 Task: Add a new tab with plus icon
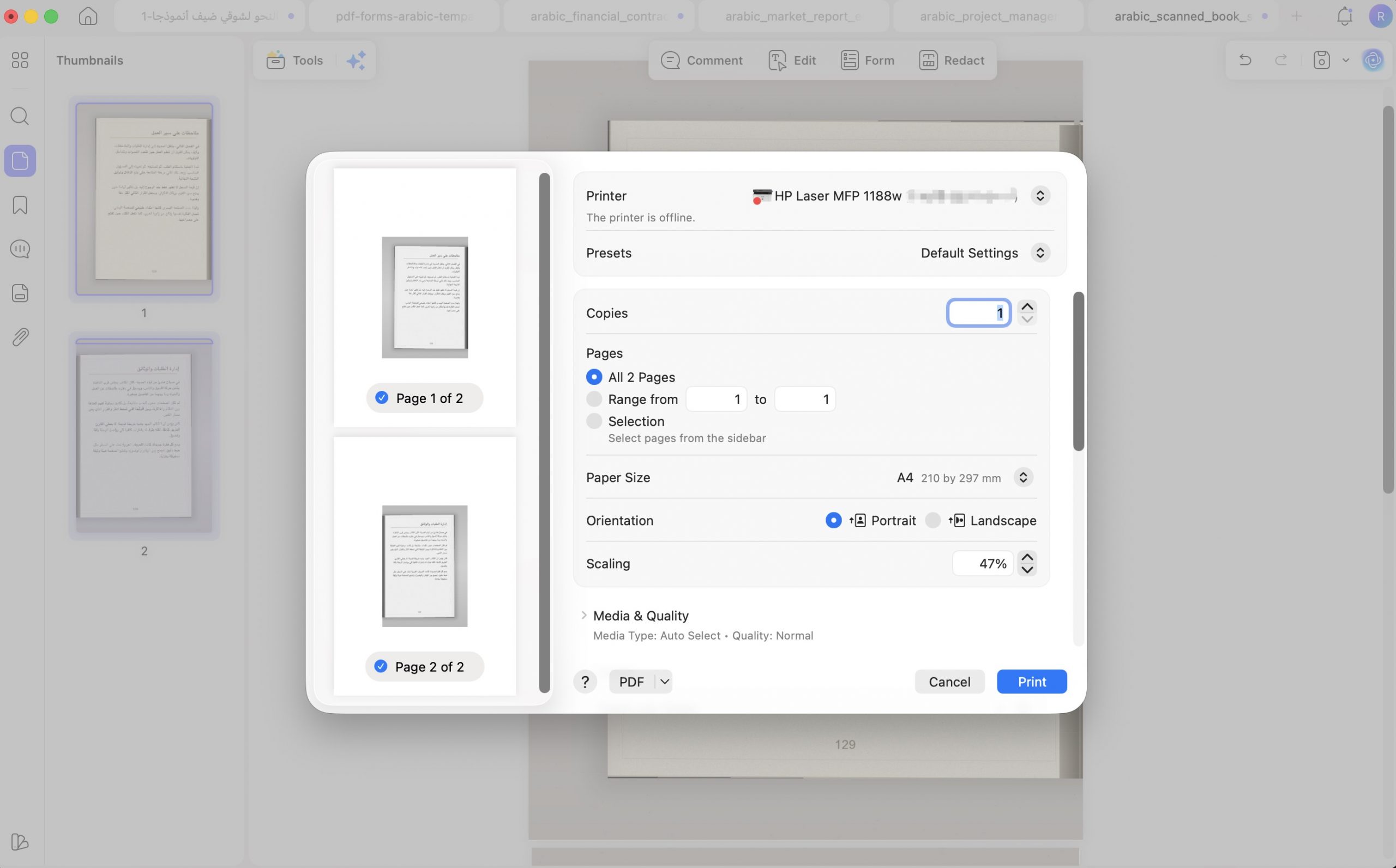1296,16
